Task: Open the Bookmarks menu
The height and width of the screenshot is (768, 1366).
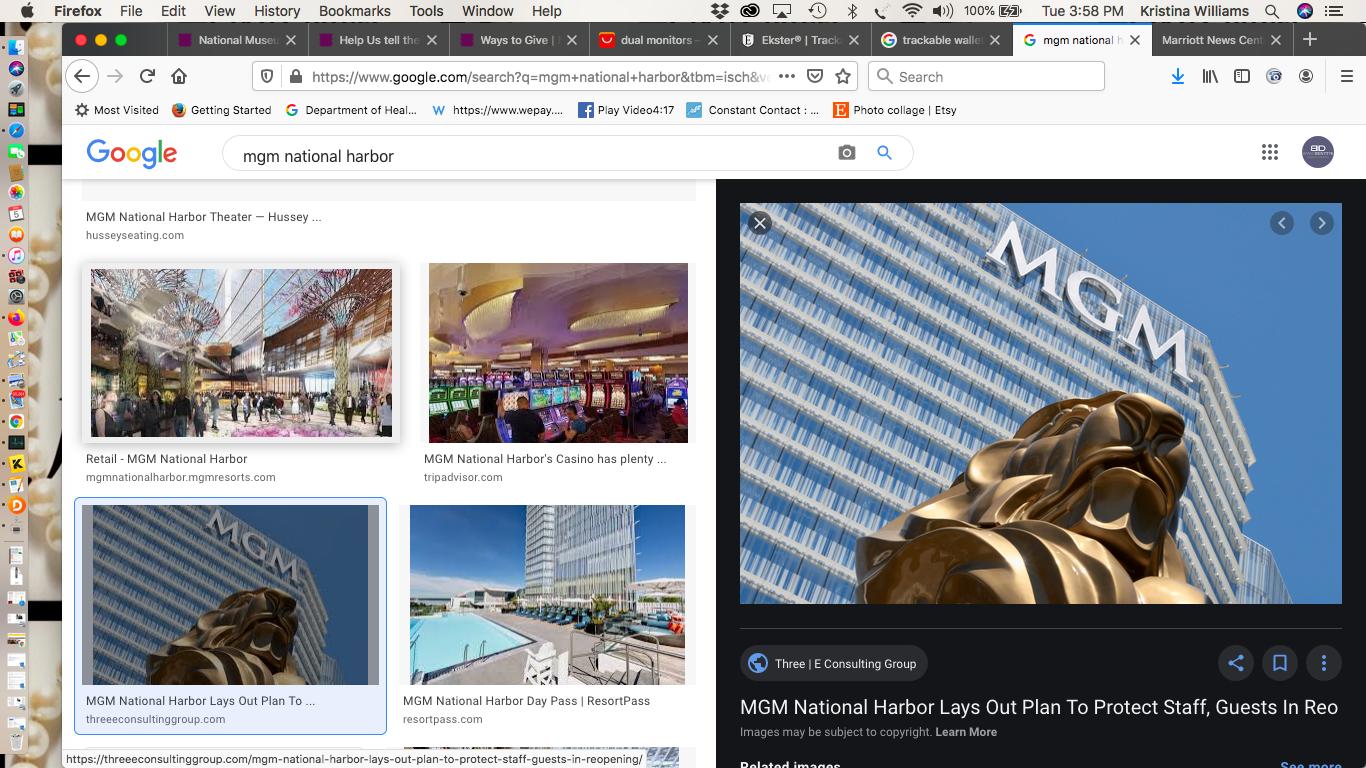Action: click(355, 11)
